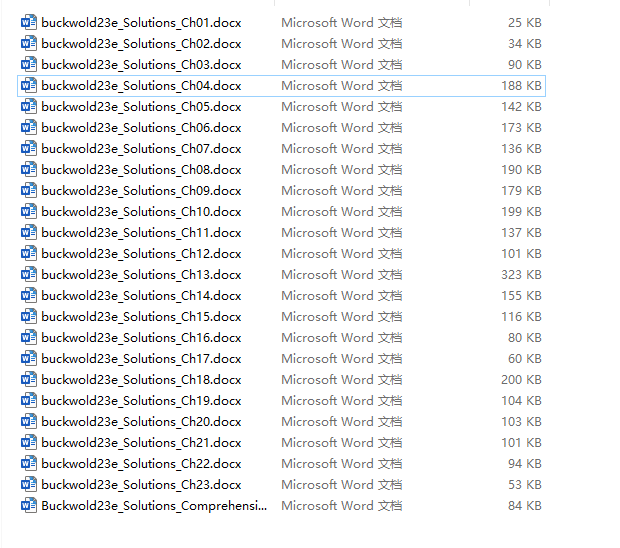
Task: Select file name Buckwold23e_Solutions_Comprehensi...
Action: [x=154, y=506]
